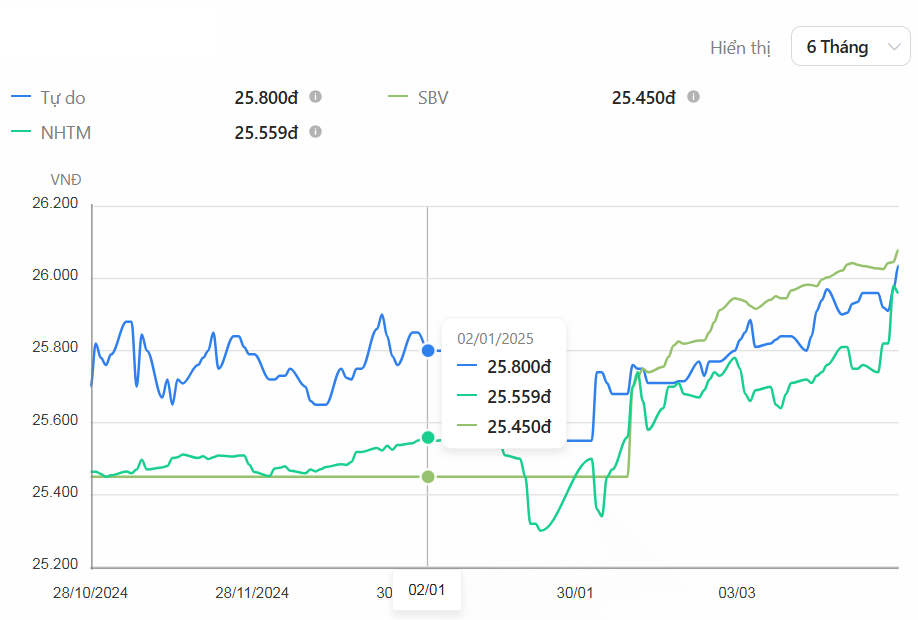Hide the SBV series via legend label
Screen dimensions: 918x620
tap(432, 98)
